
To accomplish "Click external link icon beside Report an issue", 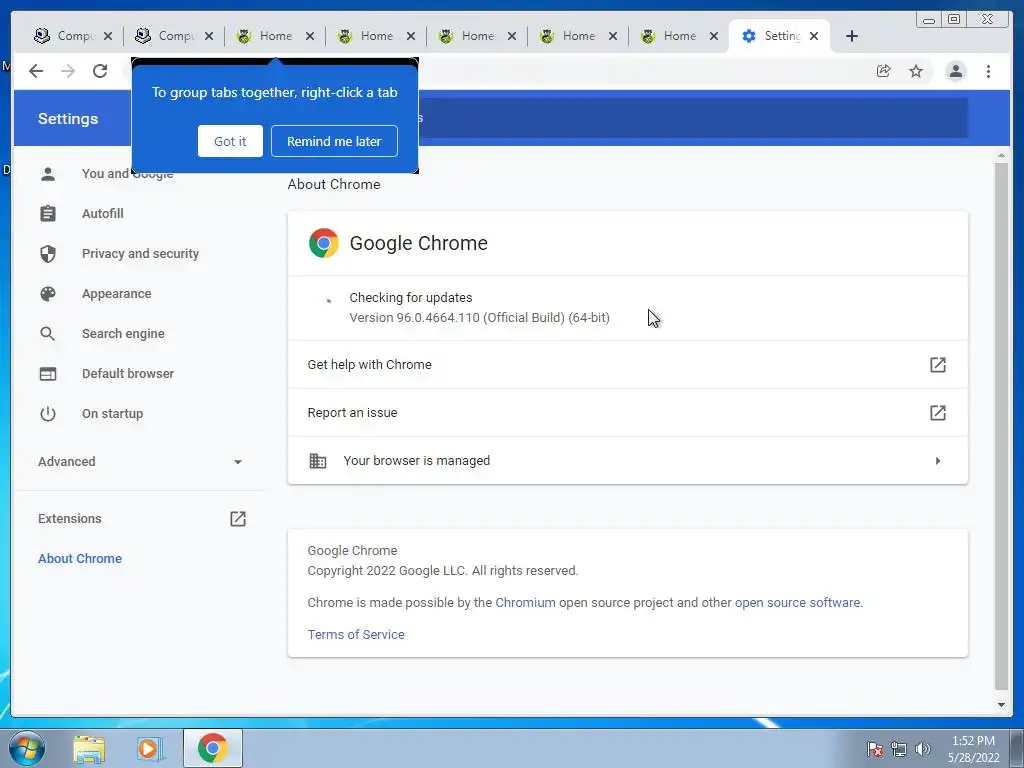I will (x=938, y=413).
